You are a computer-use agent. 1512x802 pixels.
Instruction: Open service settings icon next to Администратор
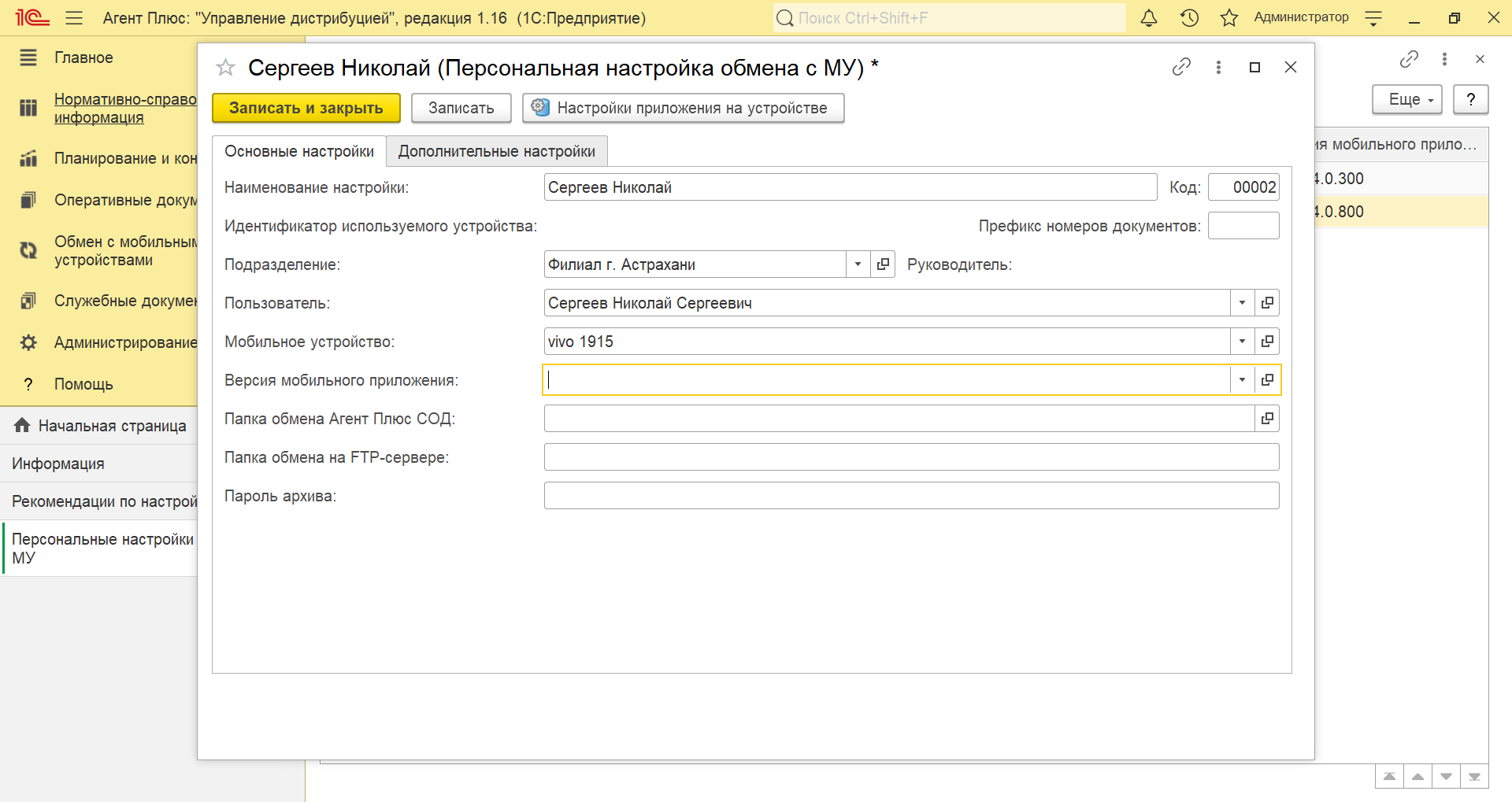tap(1373, 18)
